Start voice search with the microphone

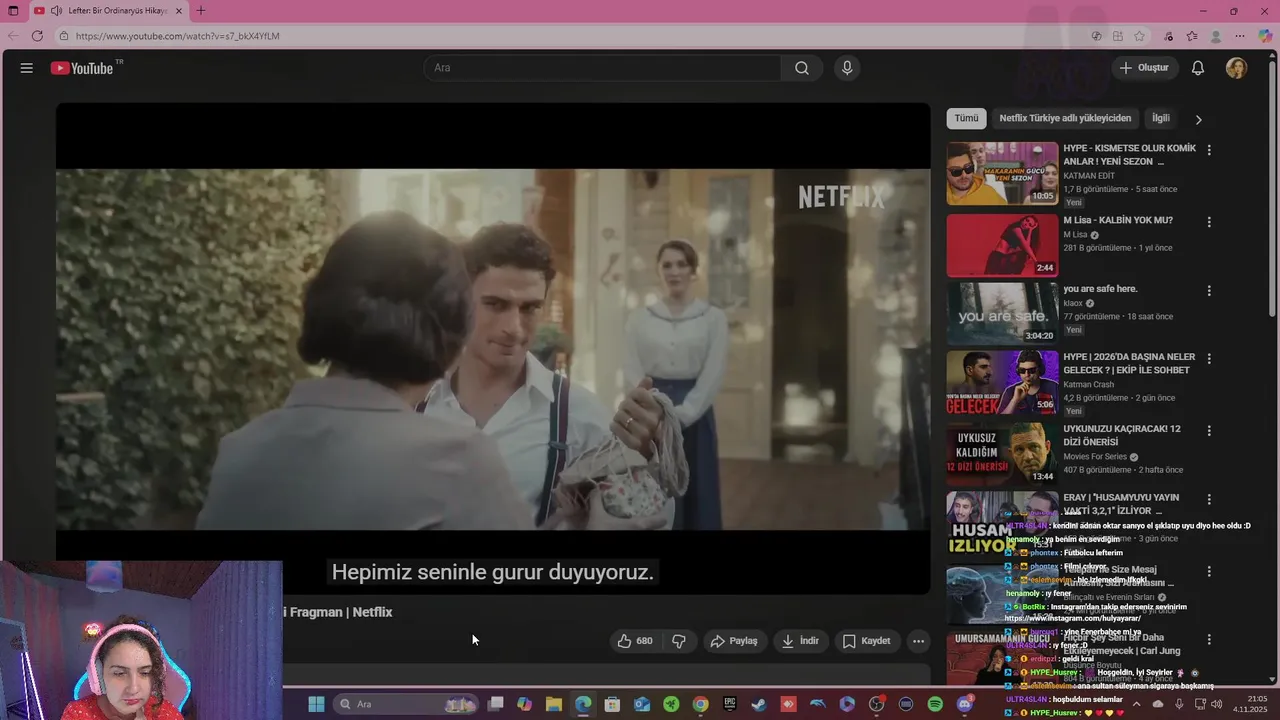pyautogui.click(x=847, y=68)
